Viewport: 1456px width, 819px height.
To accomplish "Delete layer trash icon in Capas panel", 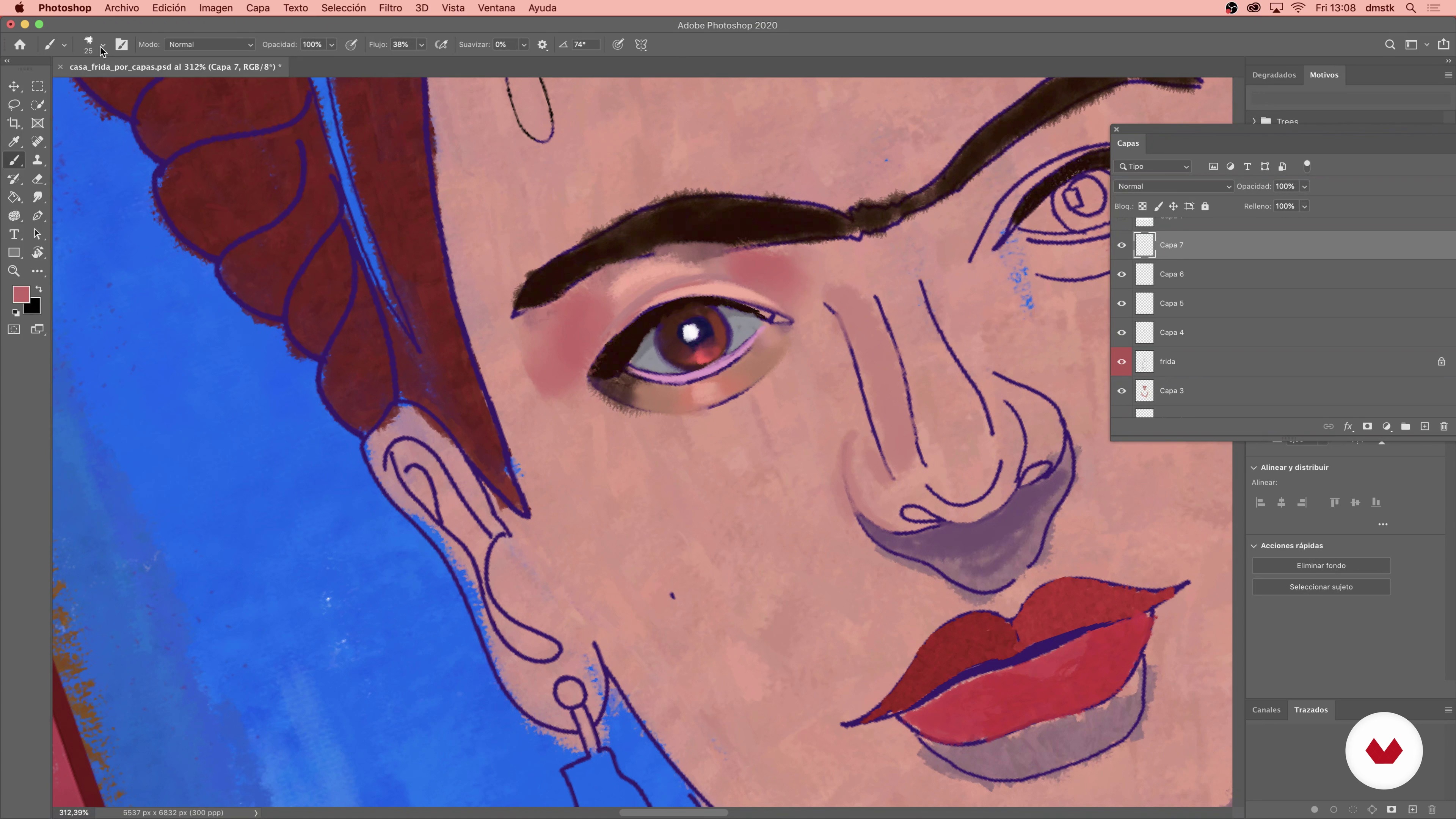I will [1444, 427].
